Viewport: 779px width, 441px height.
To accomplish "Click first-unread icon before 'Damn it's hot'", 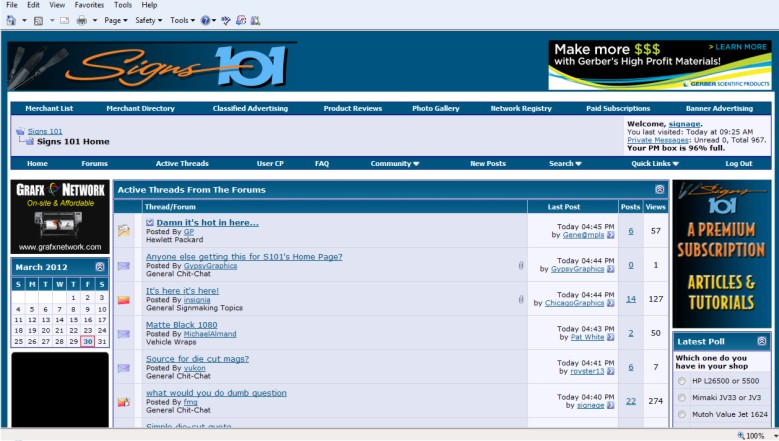I will (x=150, y=222).
